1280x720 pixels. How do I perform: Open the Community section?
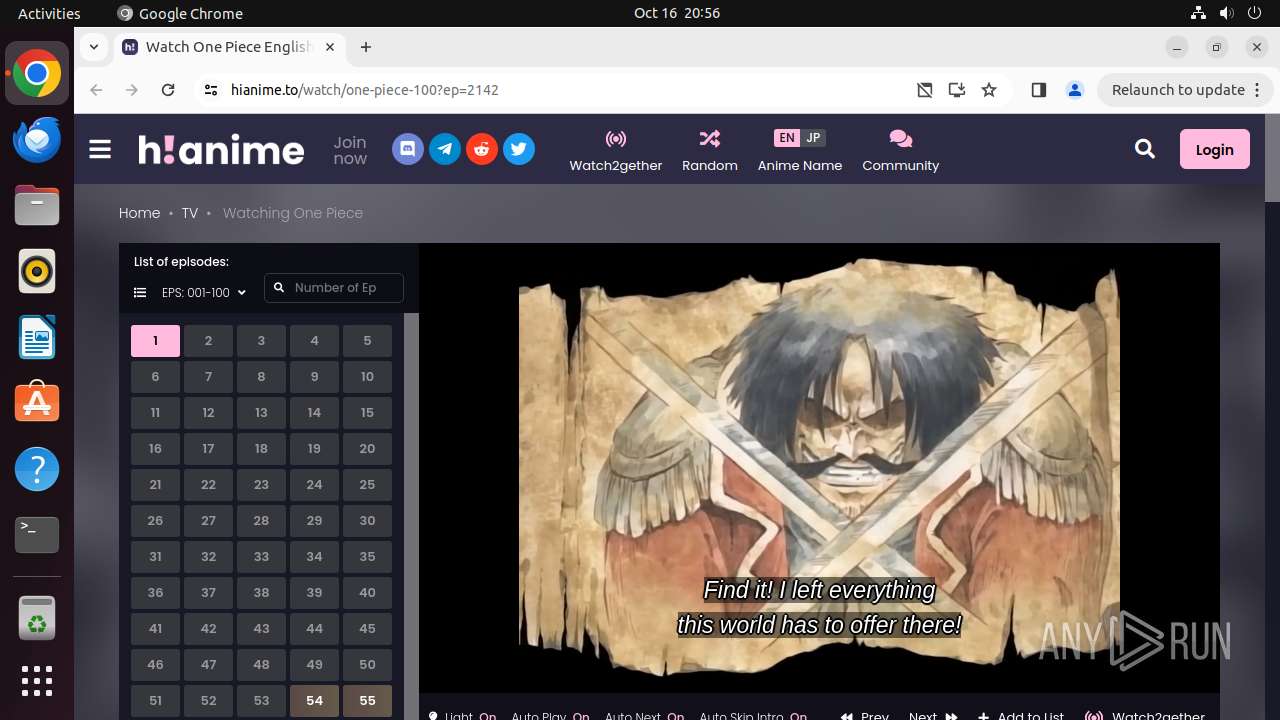coord(901,150)
